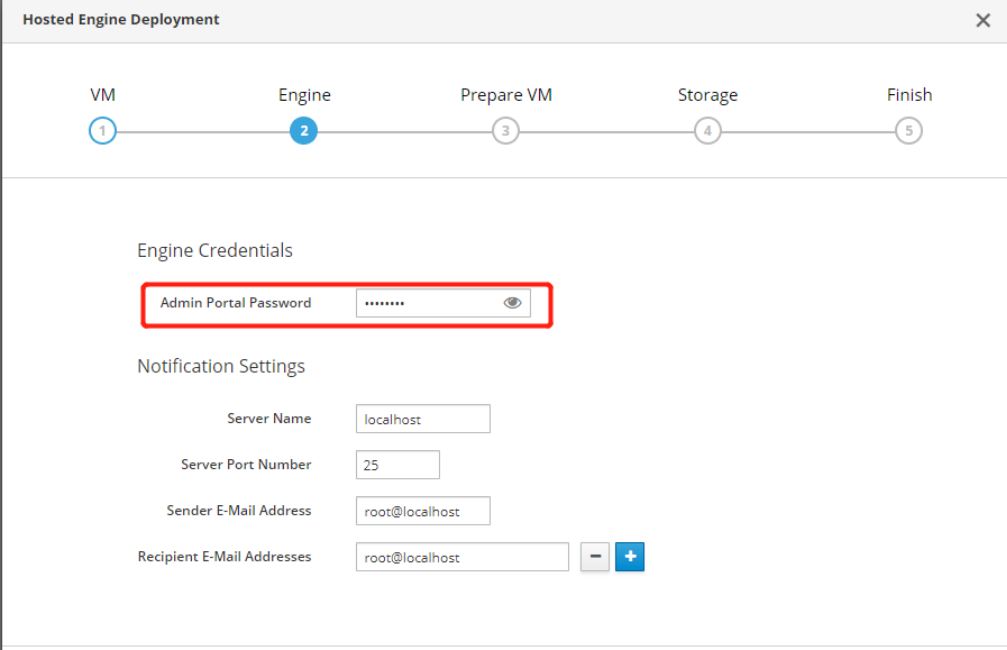This screenshot has height=650, width=1007.
Task: Show the Admin Portal password with eye icon
Action: (x=512, y=303)
